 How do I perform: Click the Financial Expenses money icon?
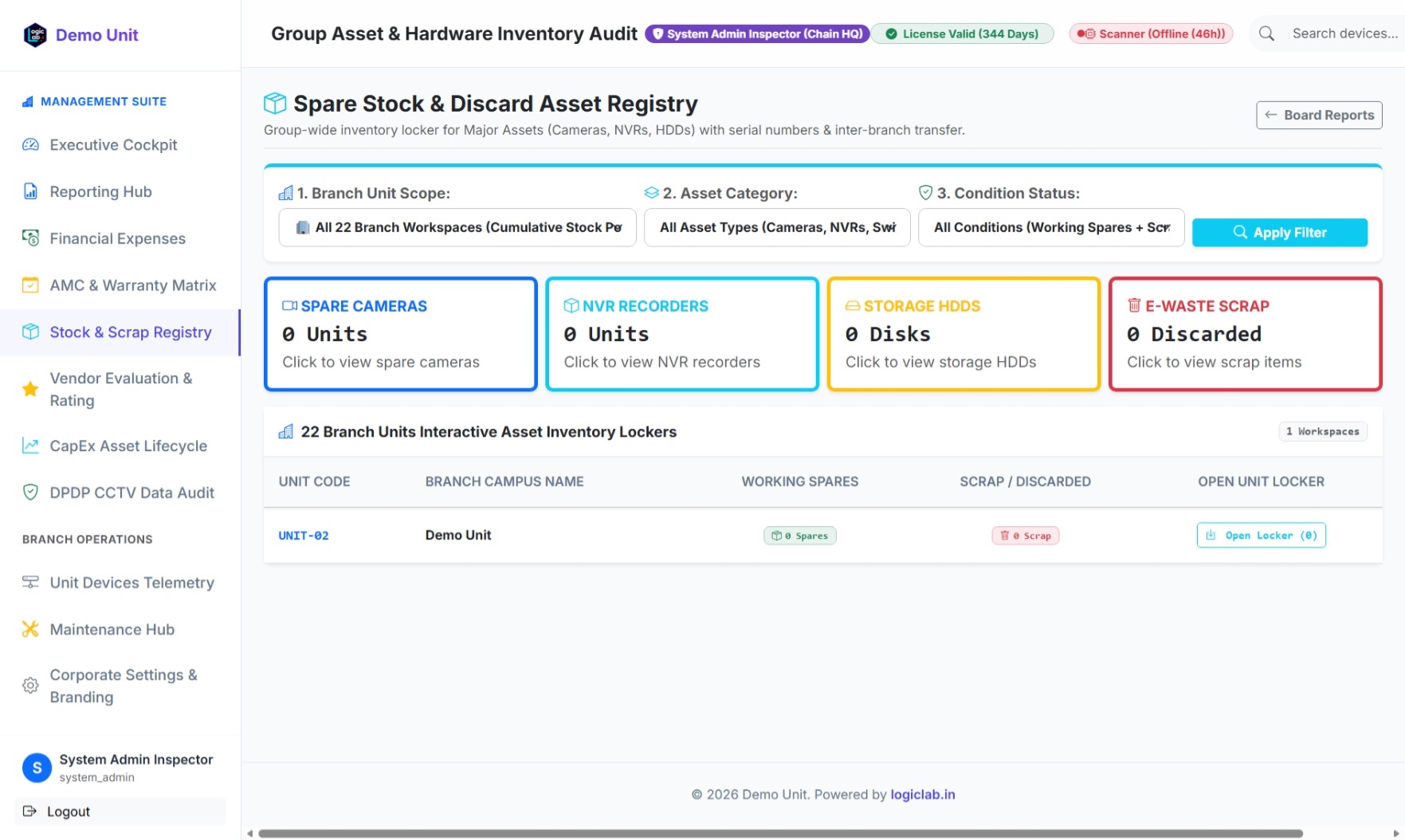pyautogui.click(x=30, y=238)
